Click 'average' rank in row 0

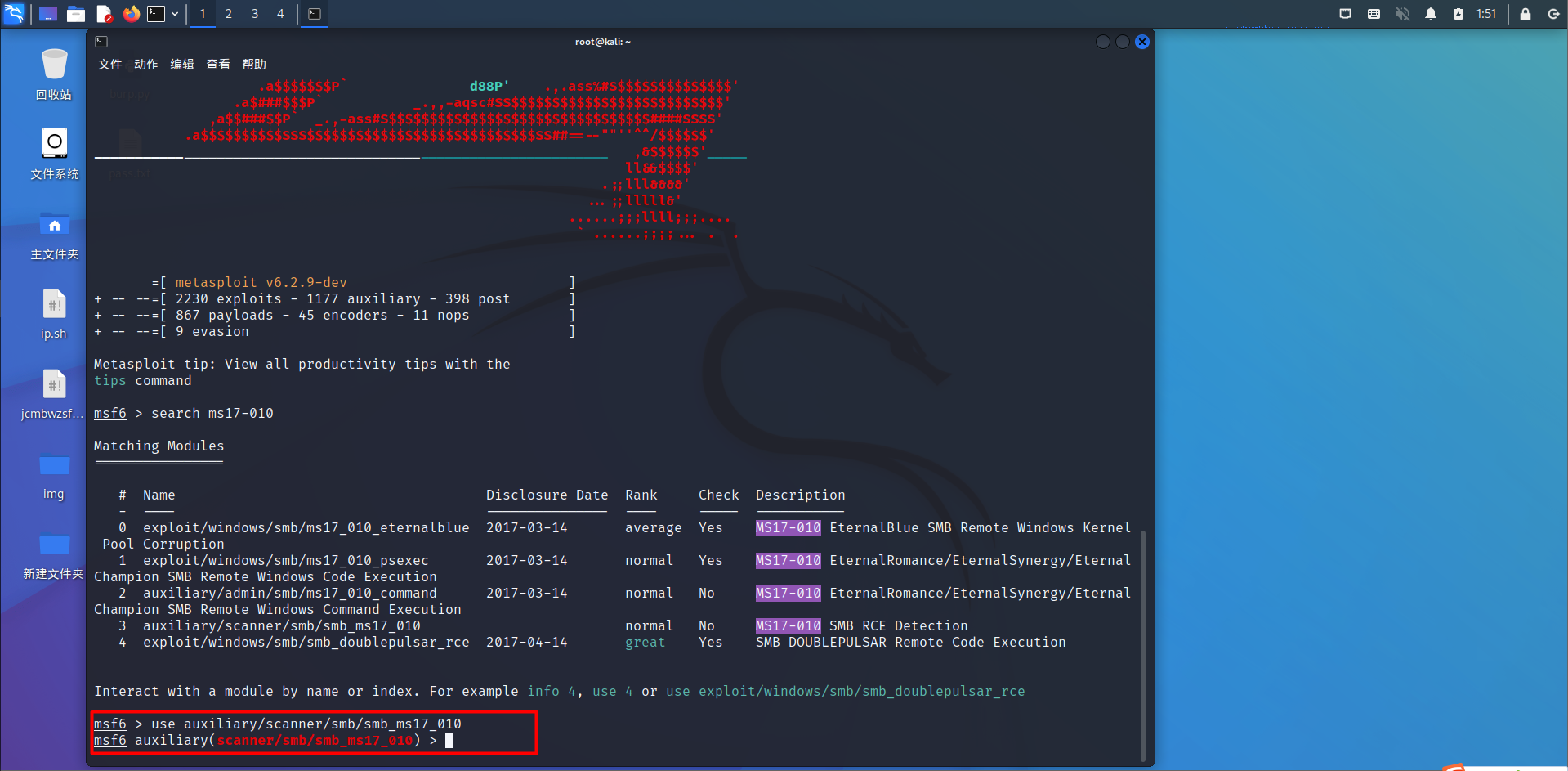tap(654, 528)
